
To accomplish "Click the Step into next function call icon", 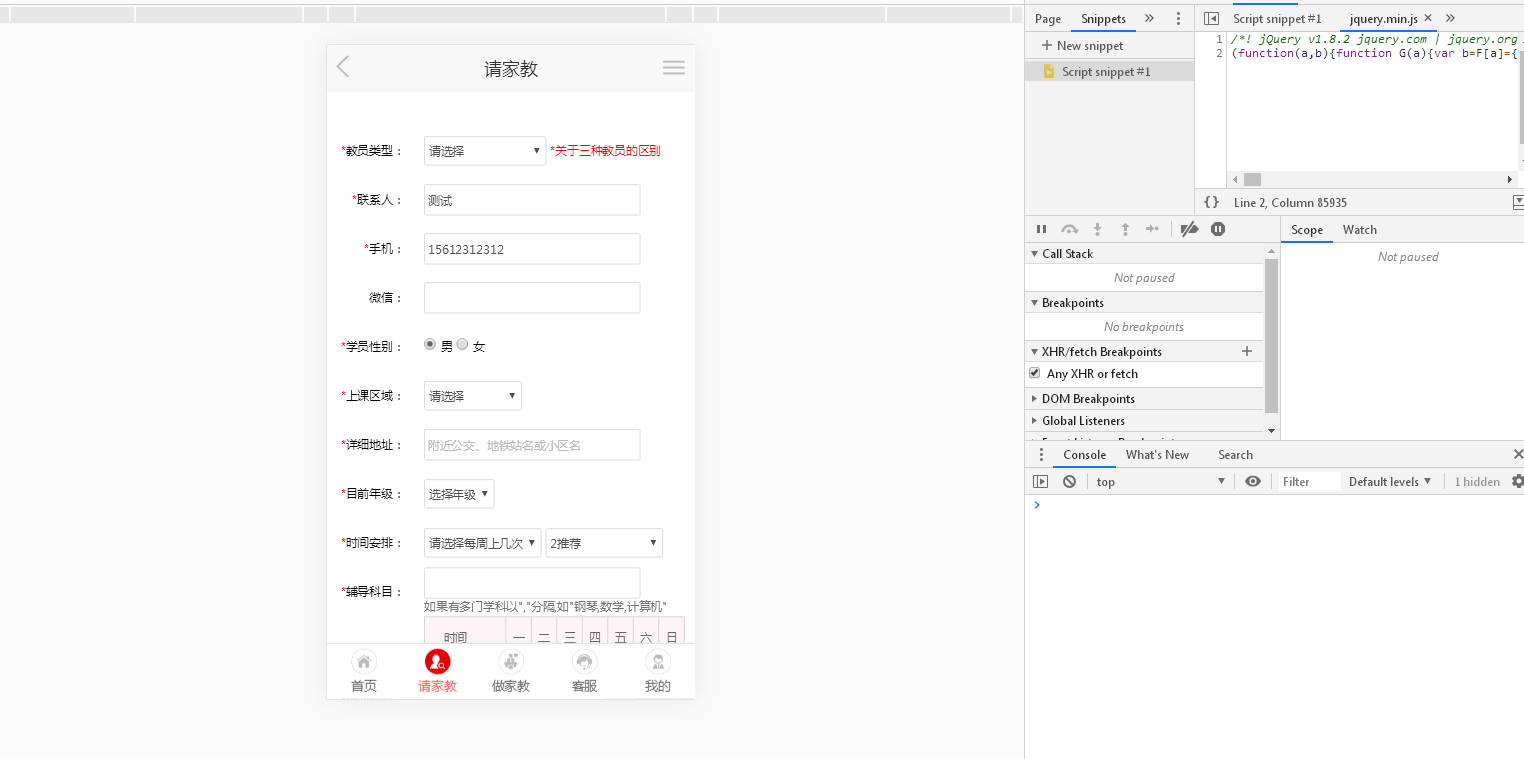I will click(x=1097, y=229).
